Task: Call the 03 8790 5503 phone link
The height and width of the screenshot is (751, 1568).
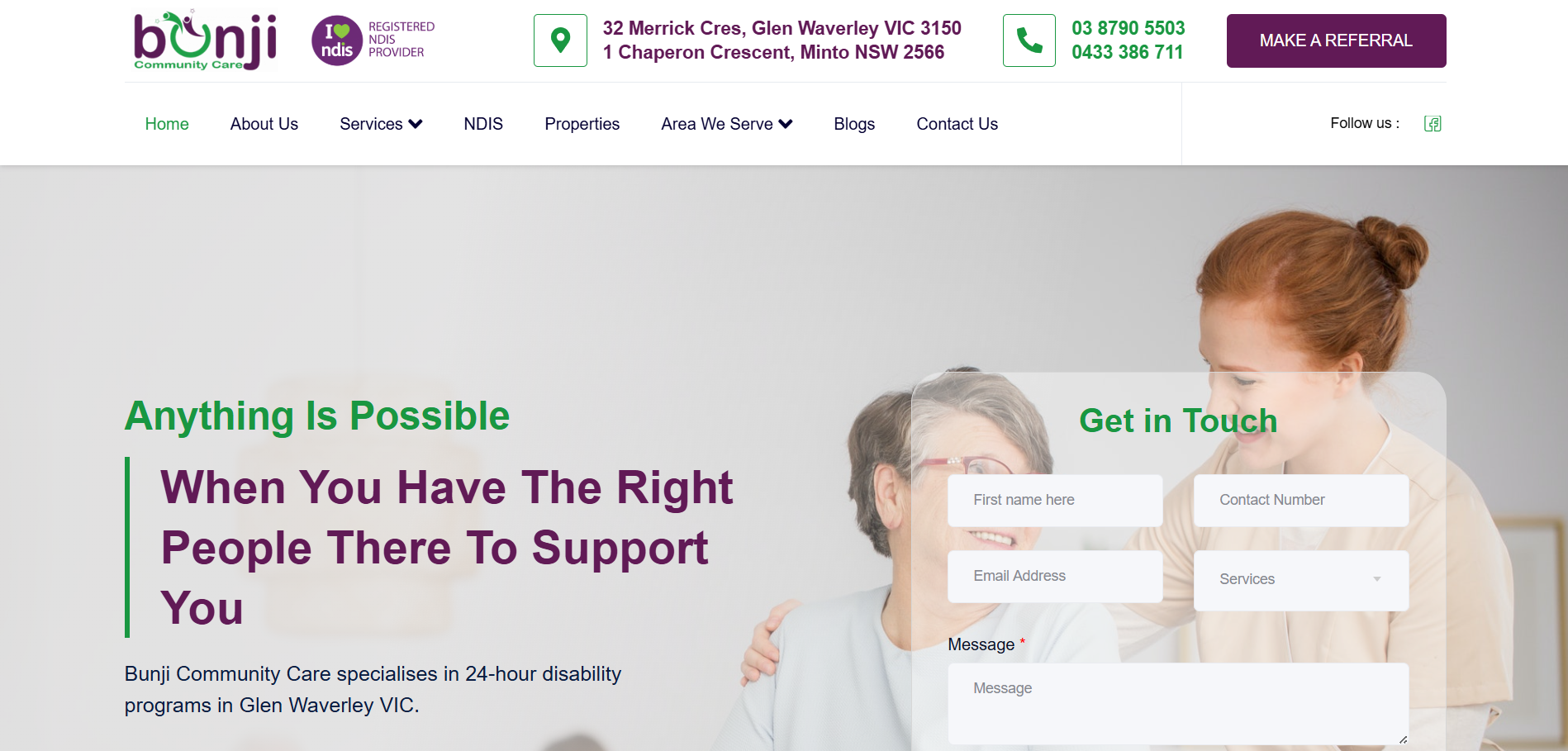Action: tap(1128, 28)
